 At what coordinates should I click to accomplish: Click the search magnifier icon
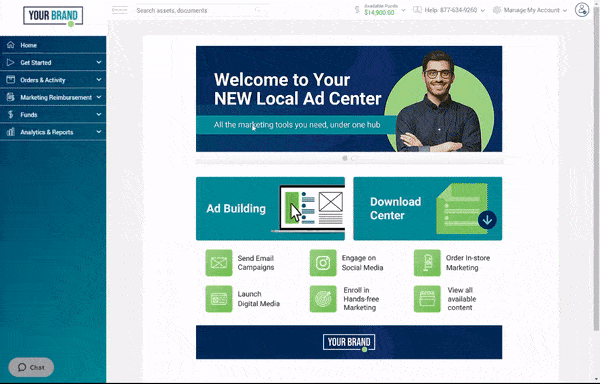[258, 10]
